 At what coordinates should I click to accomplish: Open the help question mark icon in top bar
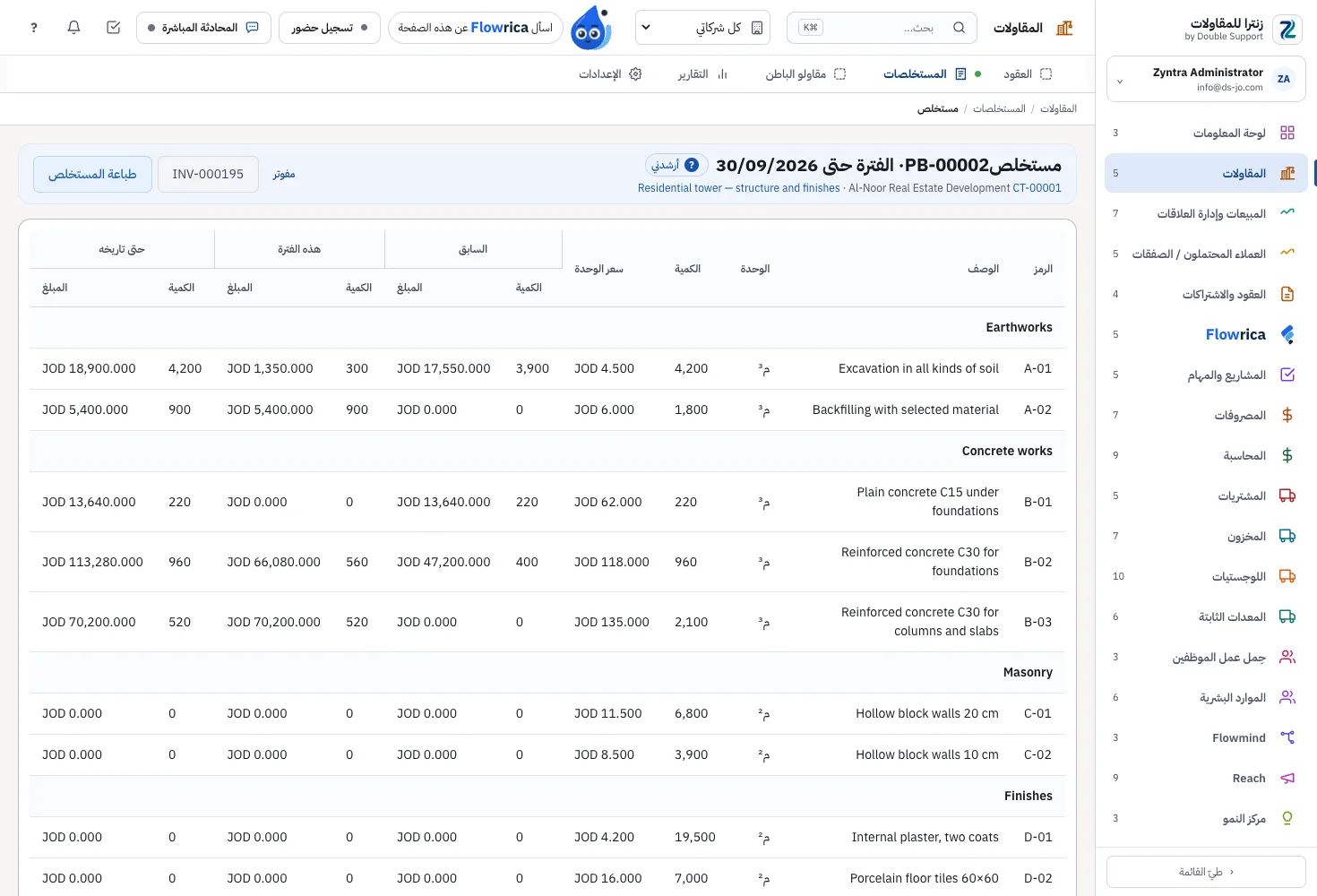pos(34,28)
